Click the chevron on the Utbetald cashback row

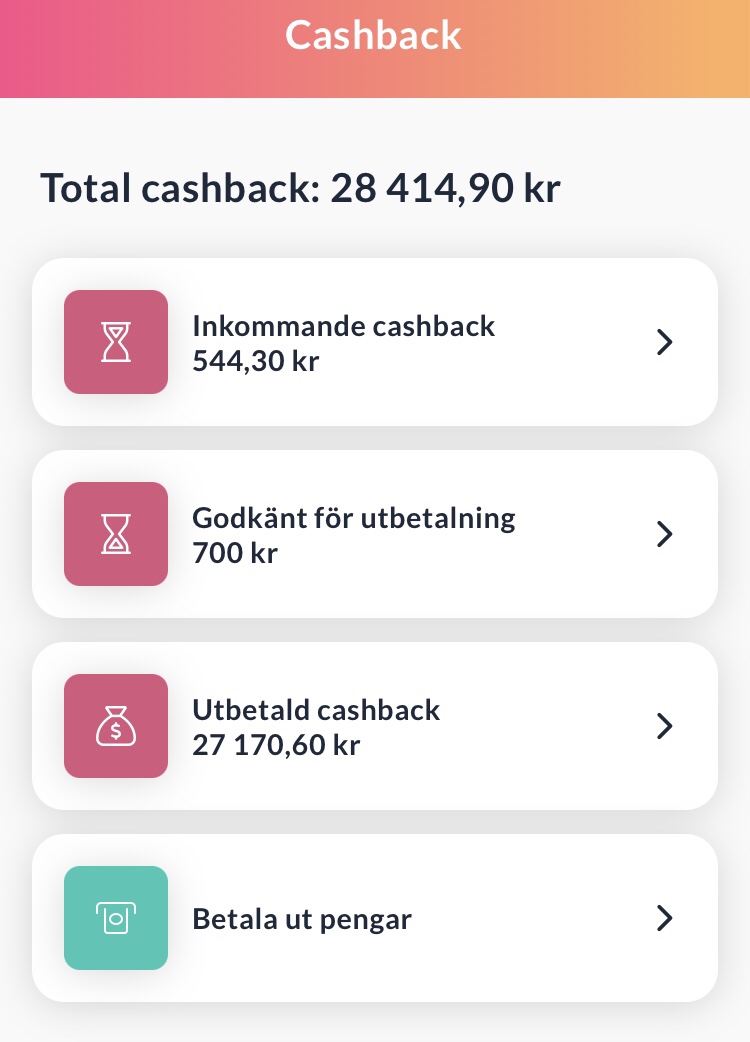(664, 726)
